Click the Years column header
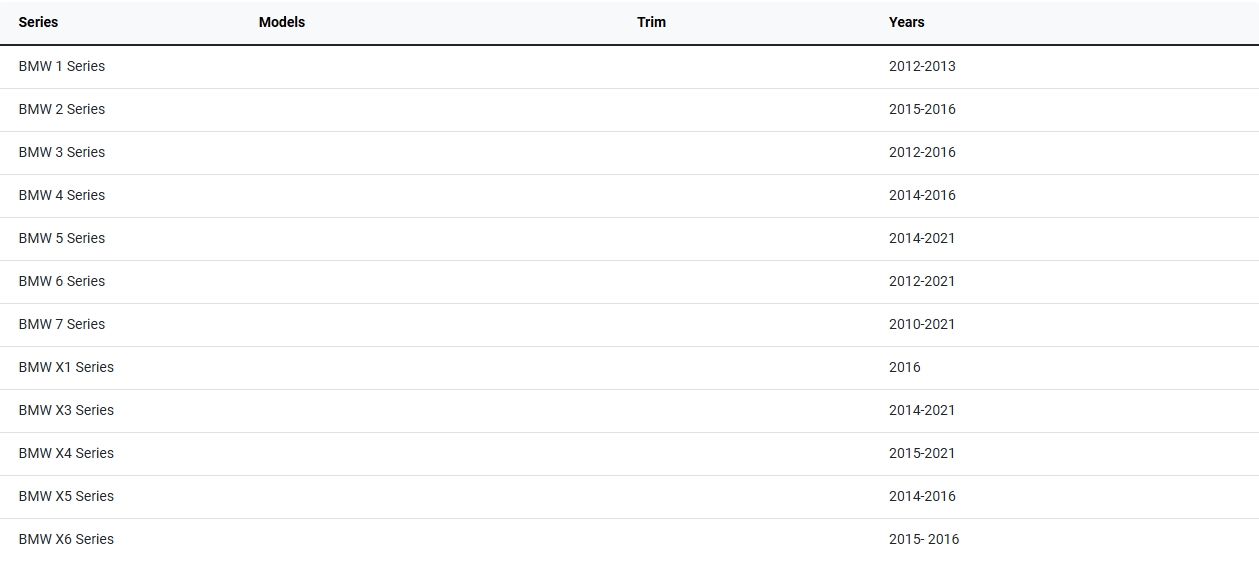This screenshot has width=1259, height=561. click(906, 22)
